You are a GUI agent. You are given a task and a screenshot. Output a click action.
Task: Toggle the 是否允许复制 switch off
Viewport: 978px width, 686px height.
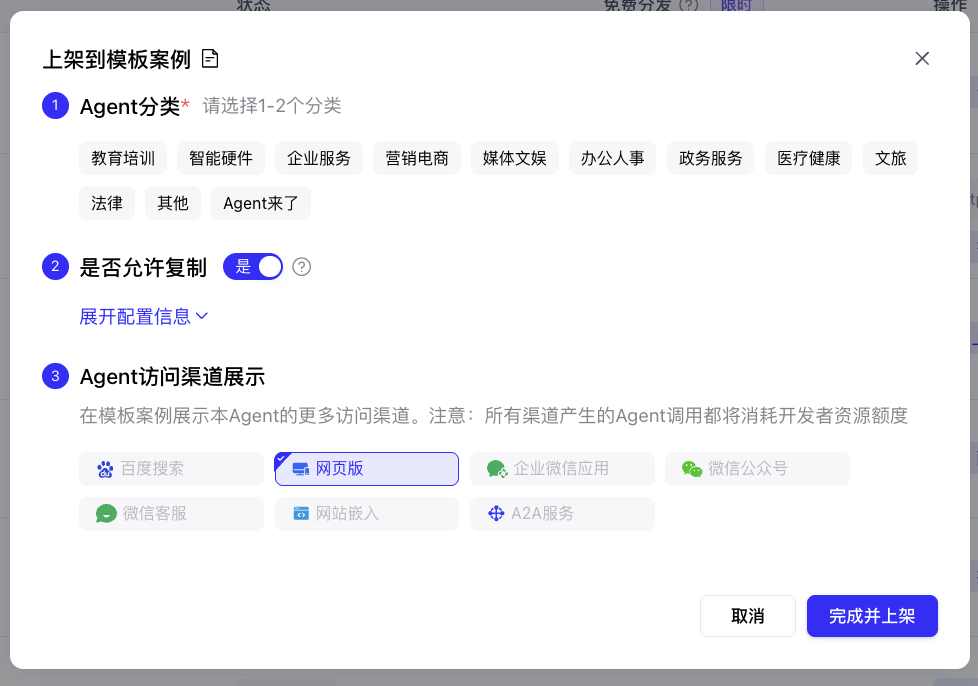pos(253,267)
